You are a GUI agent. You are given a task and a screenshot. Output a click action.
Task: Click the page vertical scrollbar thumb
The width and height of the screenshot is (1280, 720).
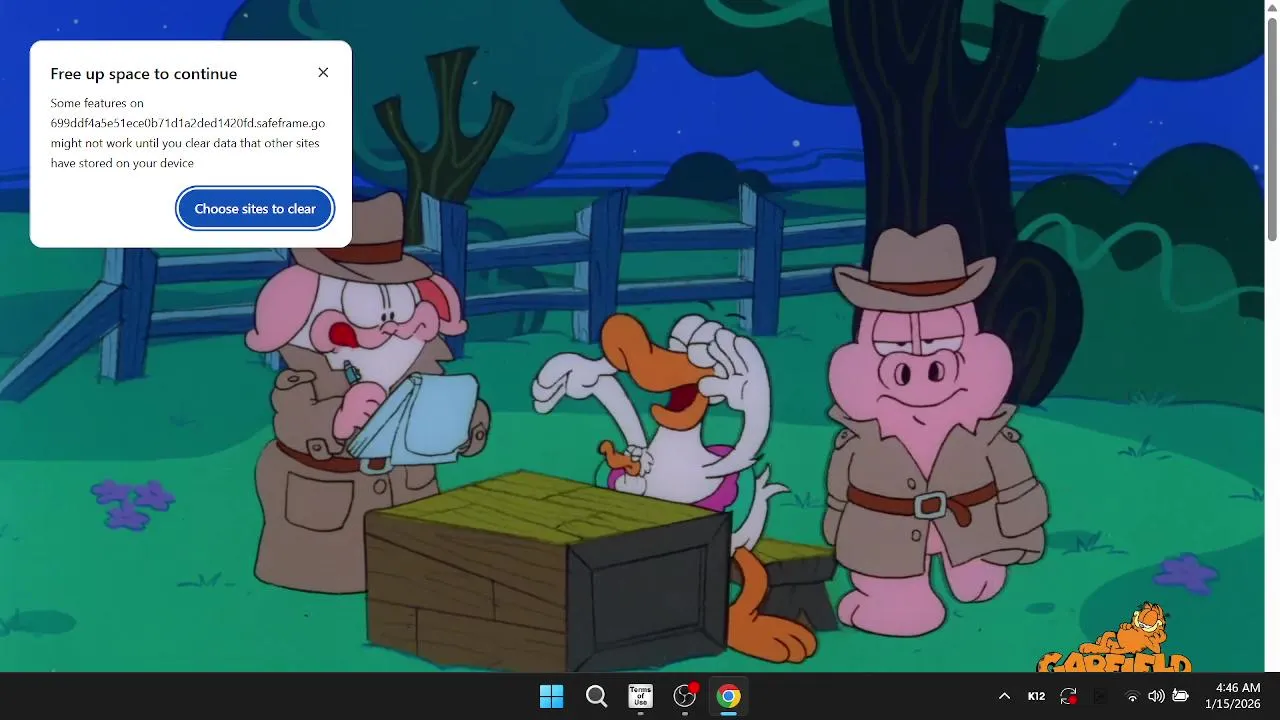[1272, 130]
